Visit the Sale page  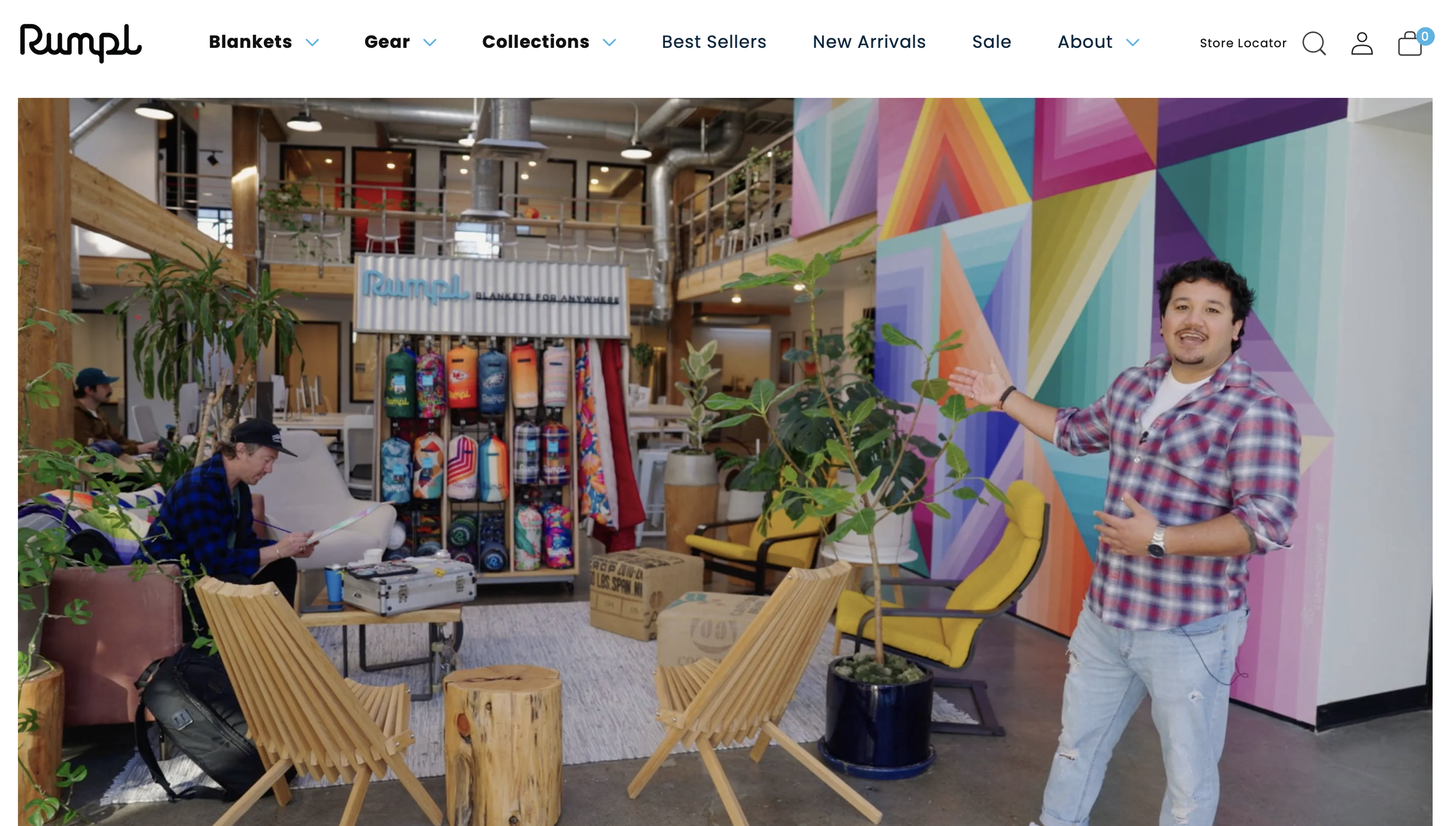point(991,42)
